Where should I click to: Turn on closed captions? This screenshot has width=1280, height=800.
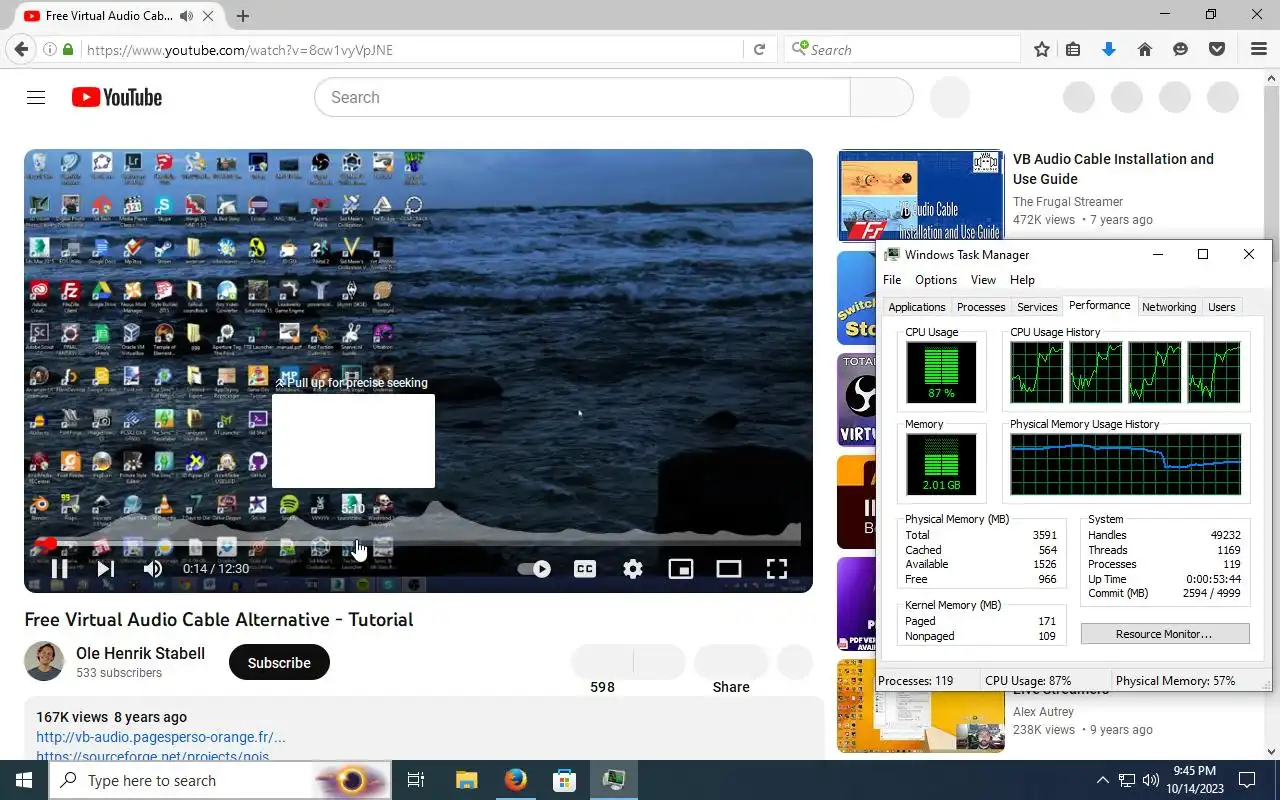click(585, 569)
